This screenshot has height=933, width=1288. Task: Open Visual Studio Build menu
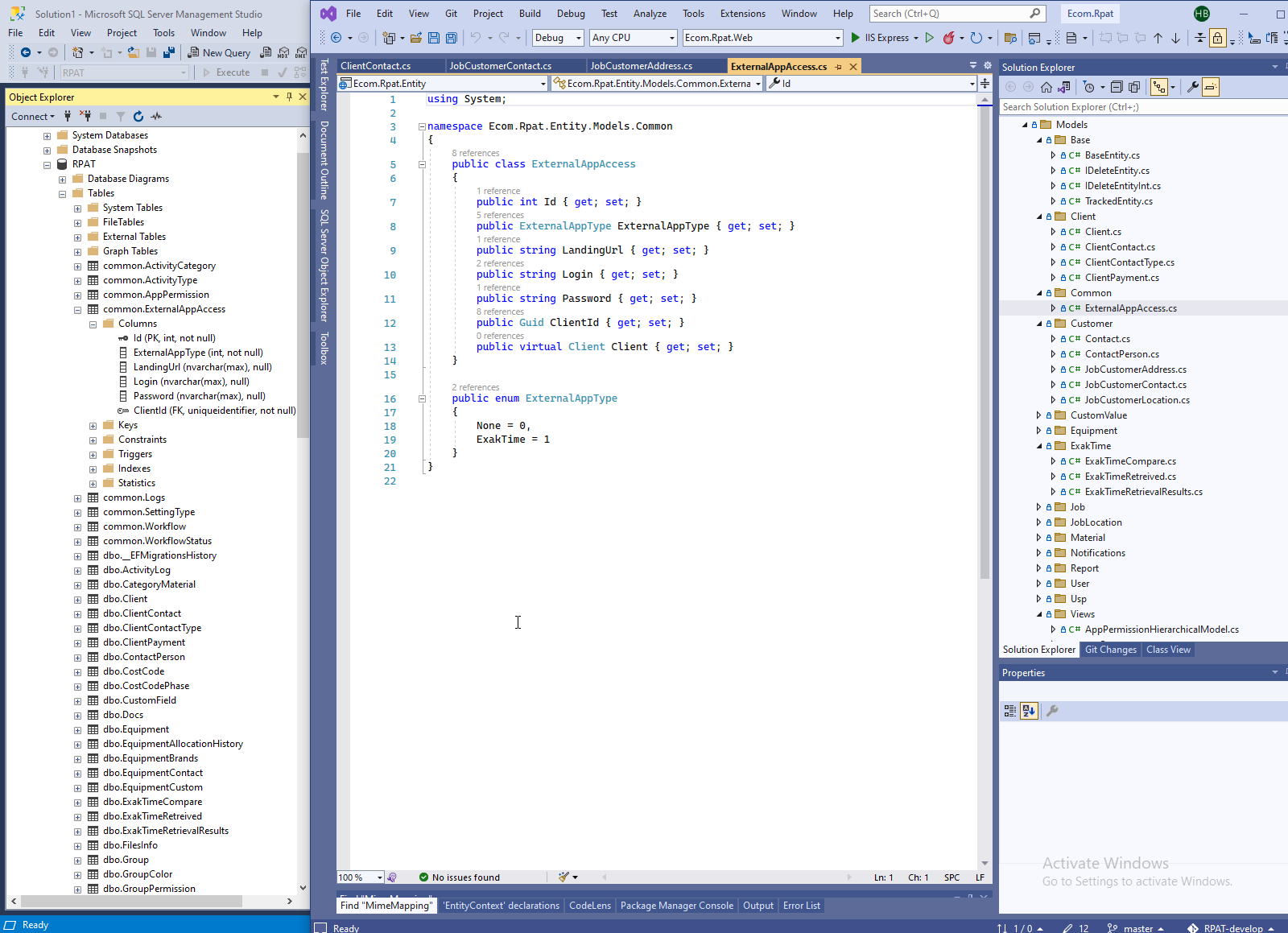point(530,14)
